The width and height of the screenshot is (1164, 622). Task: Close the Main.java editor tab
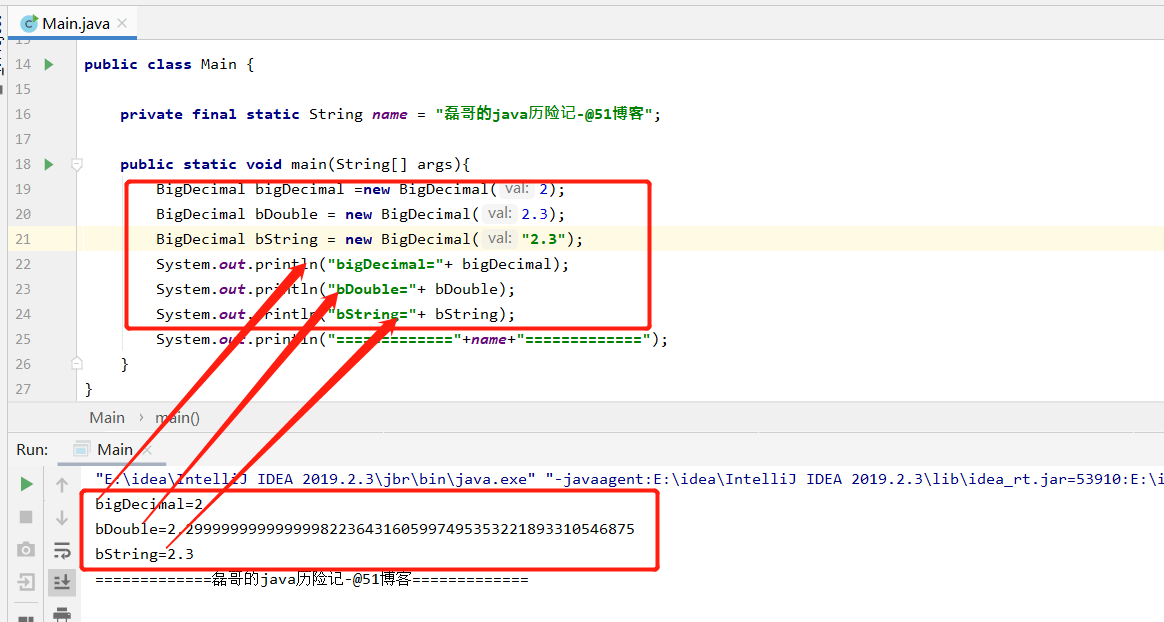point(122,23)
